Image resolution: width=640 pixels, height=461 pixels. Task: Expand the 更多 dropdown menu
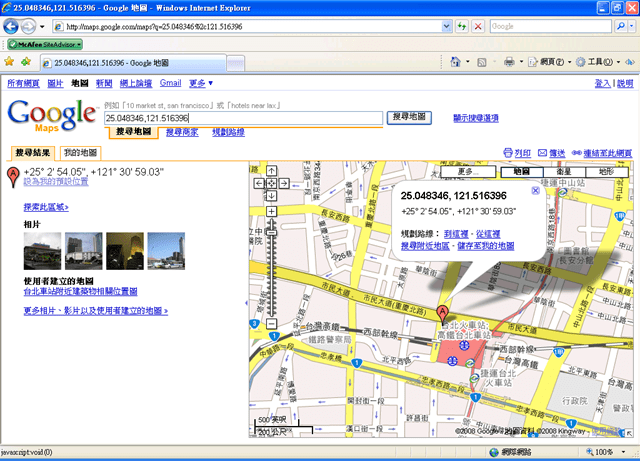coord(201,83)
